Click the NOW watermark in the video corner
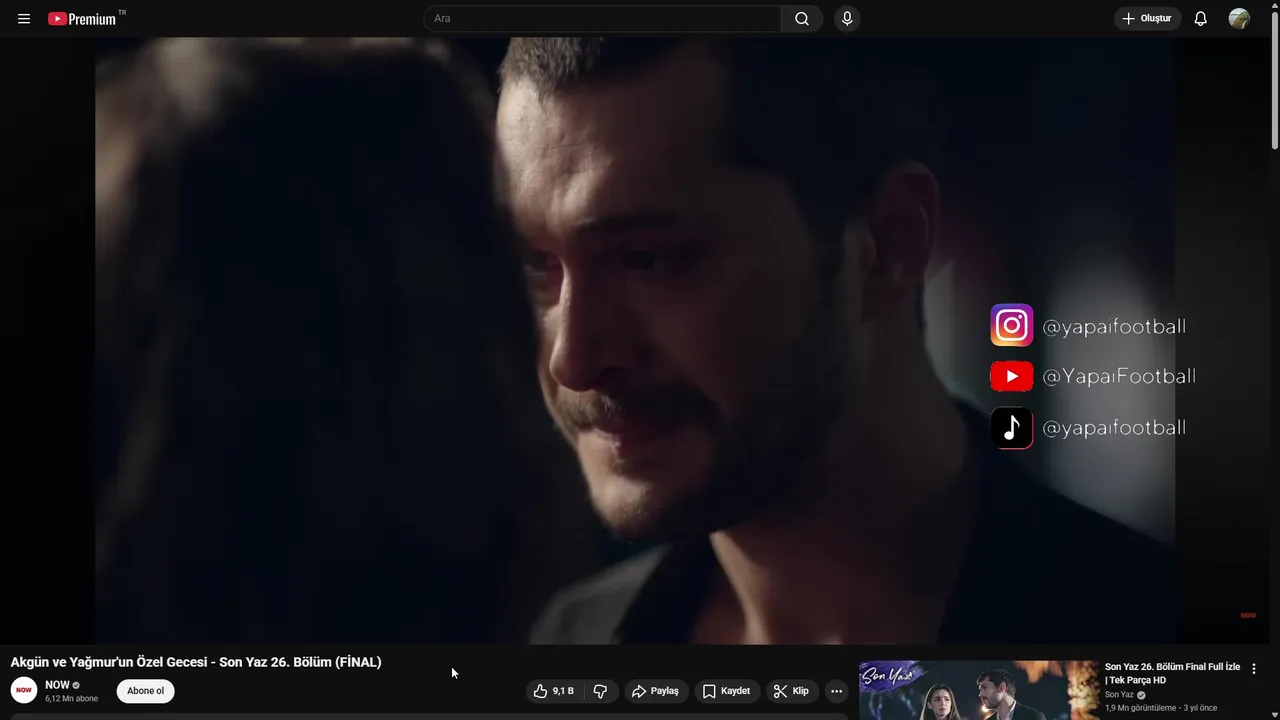1280x720 pixels. [1248, 616]
